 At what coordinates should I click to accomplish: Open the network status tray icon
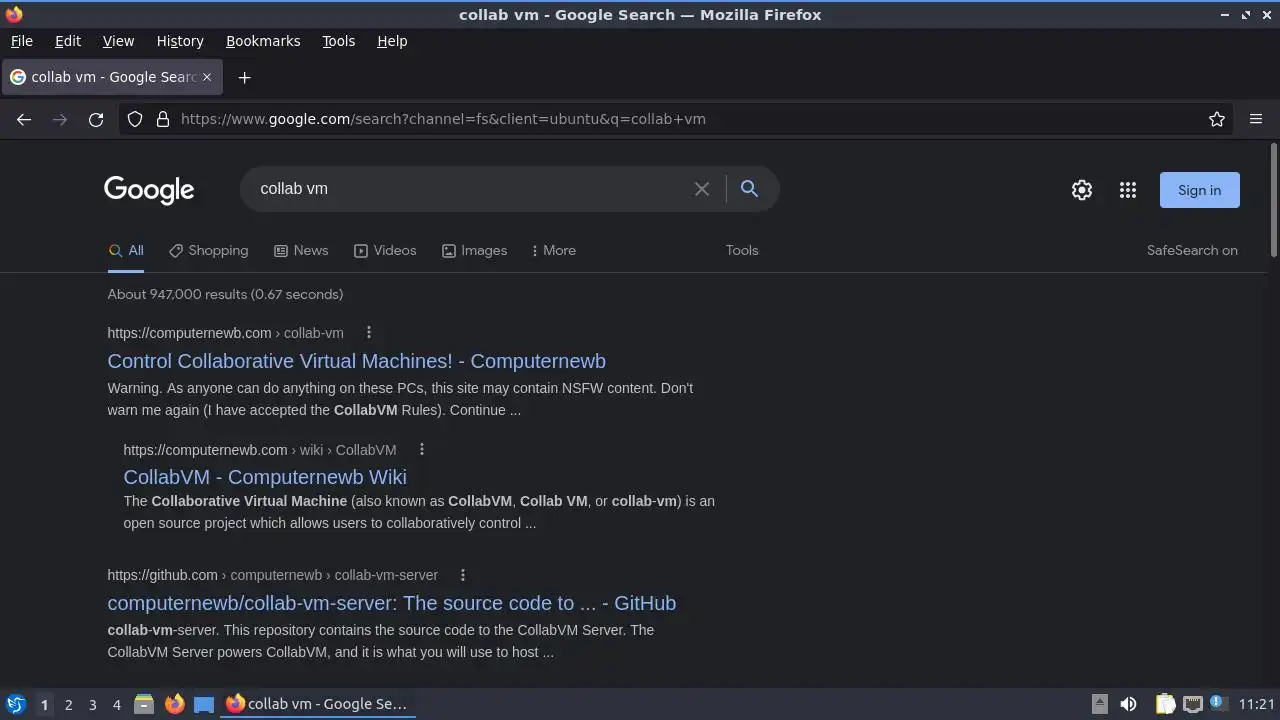coord(1192,704)
